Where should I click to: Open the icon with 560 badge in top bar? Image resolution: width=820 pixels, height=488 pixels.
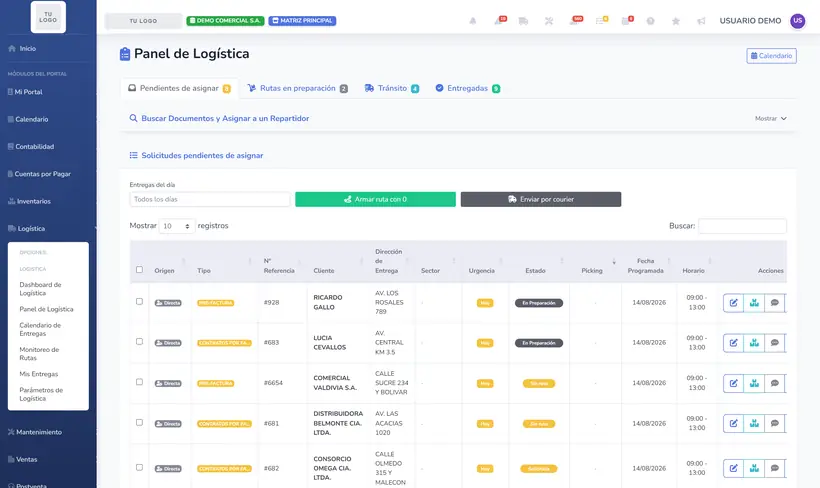[575, 21]
